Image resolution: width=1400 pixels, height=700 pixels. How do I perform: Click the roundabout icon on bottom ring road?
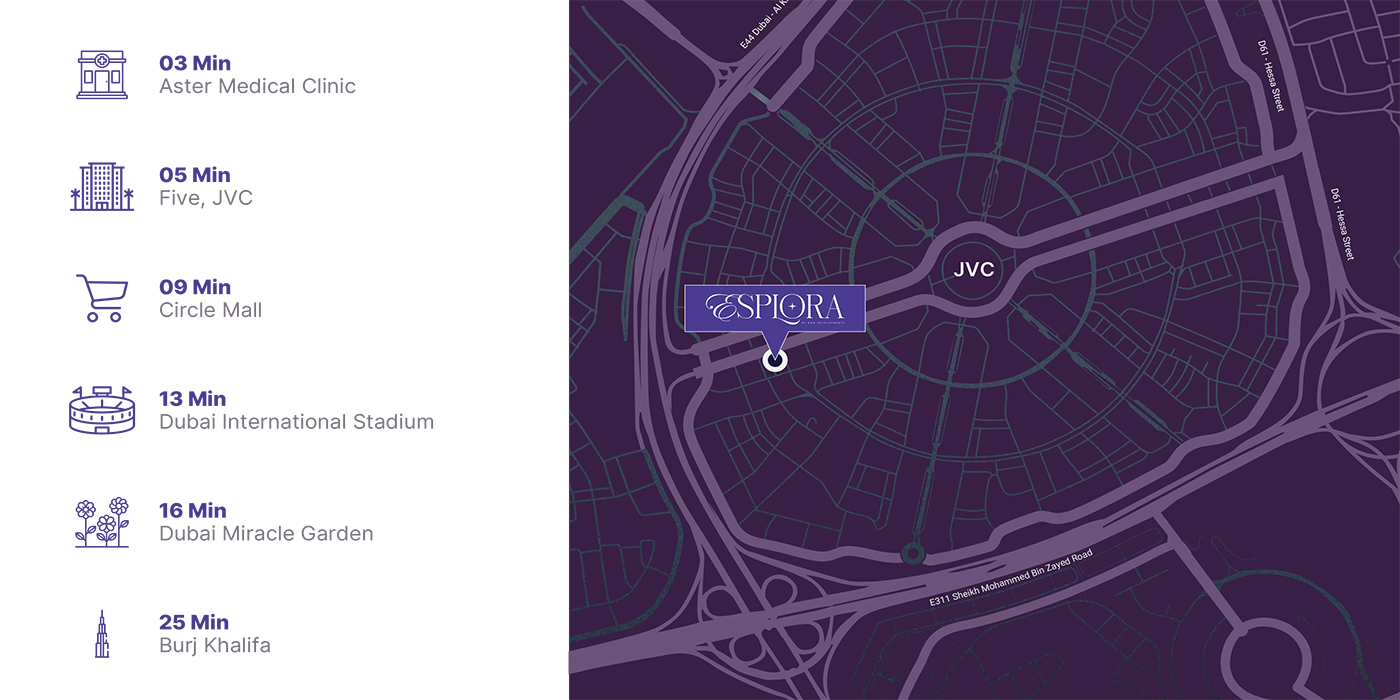pyautogui.click(x=911, y=552)
